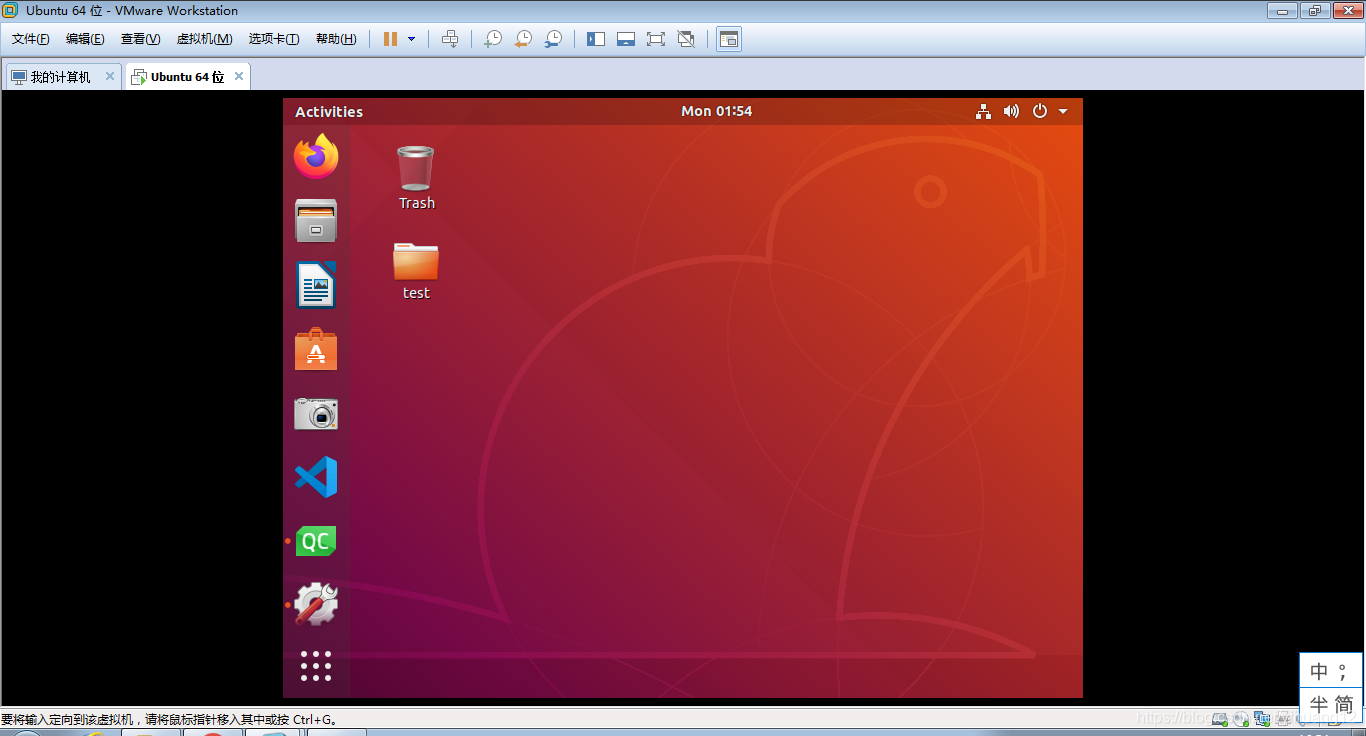The width and height of the screenshot is (1366, 736).
Task: Open Ubuntu Software center
Action: pyautogui.click(x=316, y=350)
